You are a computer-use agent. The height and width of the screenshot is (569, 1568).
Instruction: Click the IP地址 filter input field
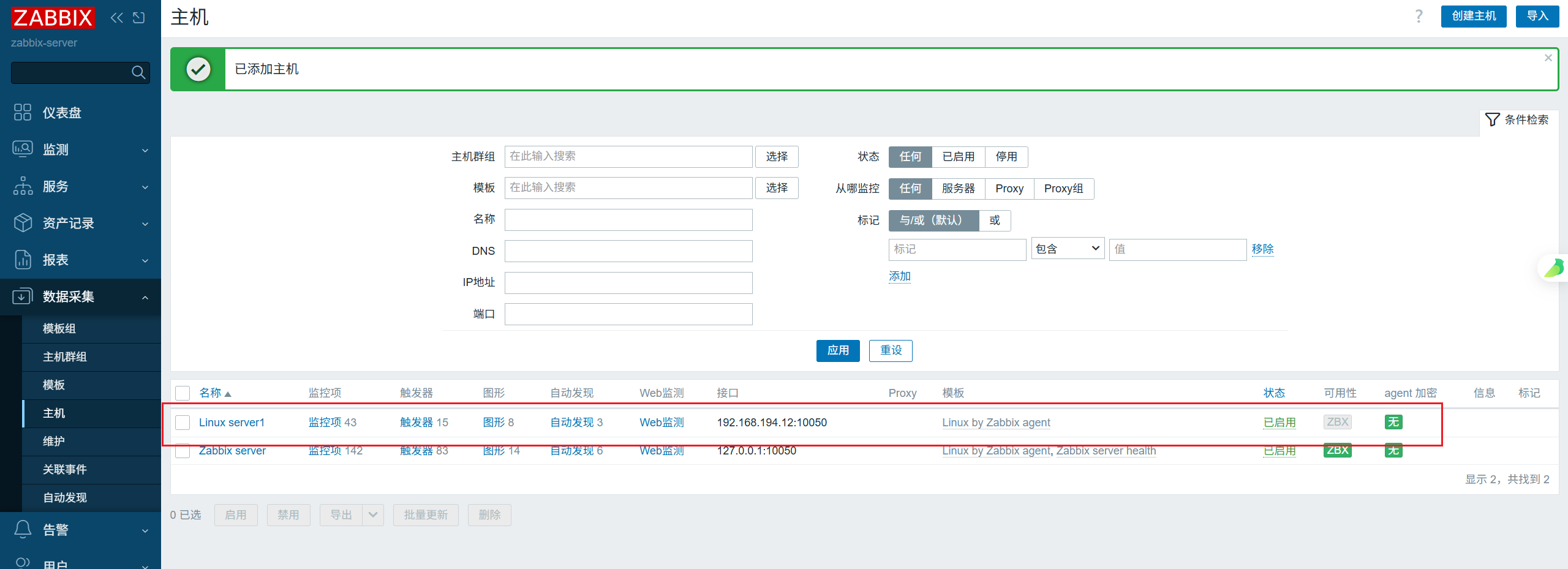628,282
